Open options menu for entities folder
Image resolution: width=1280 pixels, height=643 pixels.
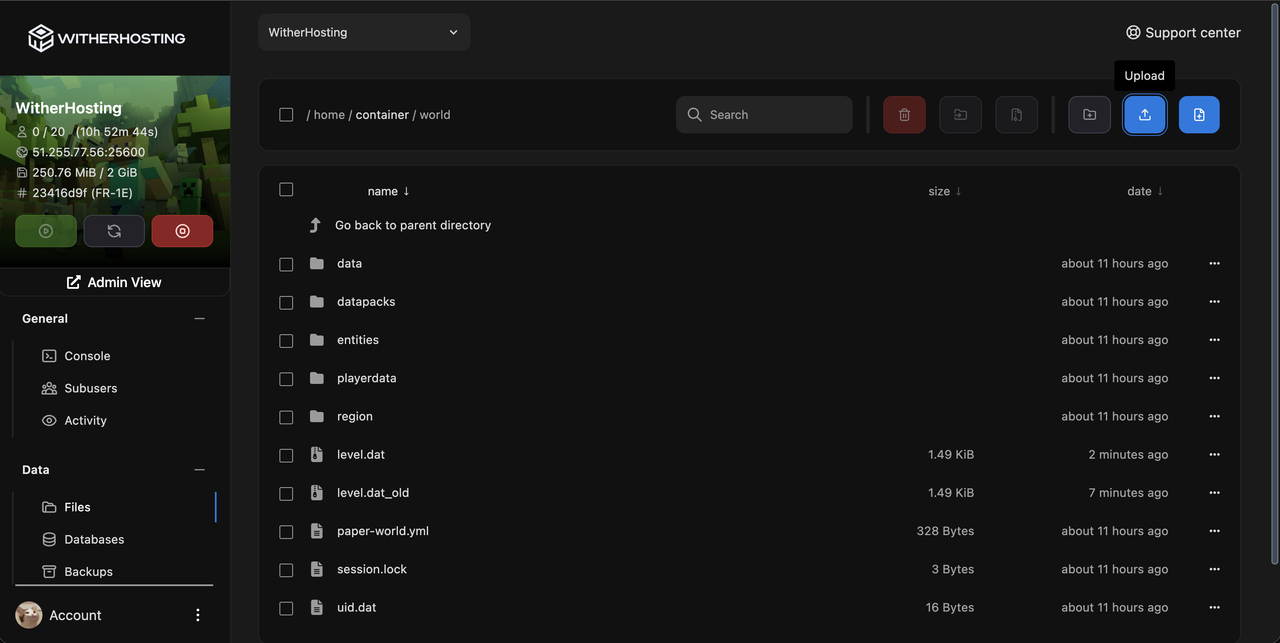(x=1214, y=340)
